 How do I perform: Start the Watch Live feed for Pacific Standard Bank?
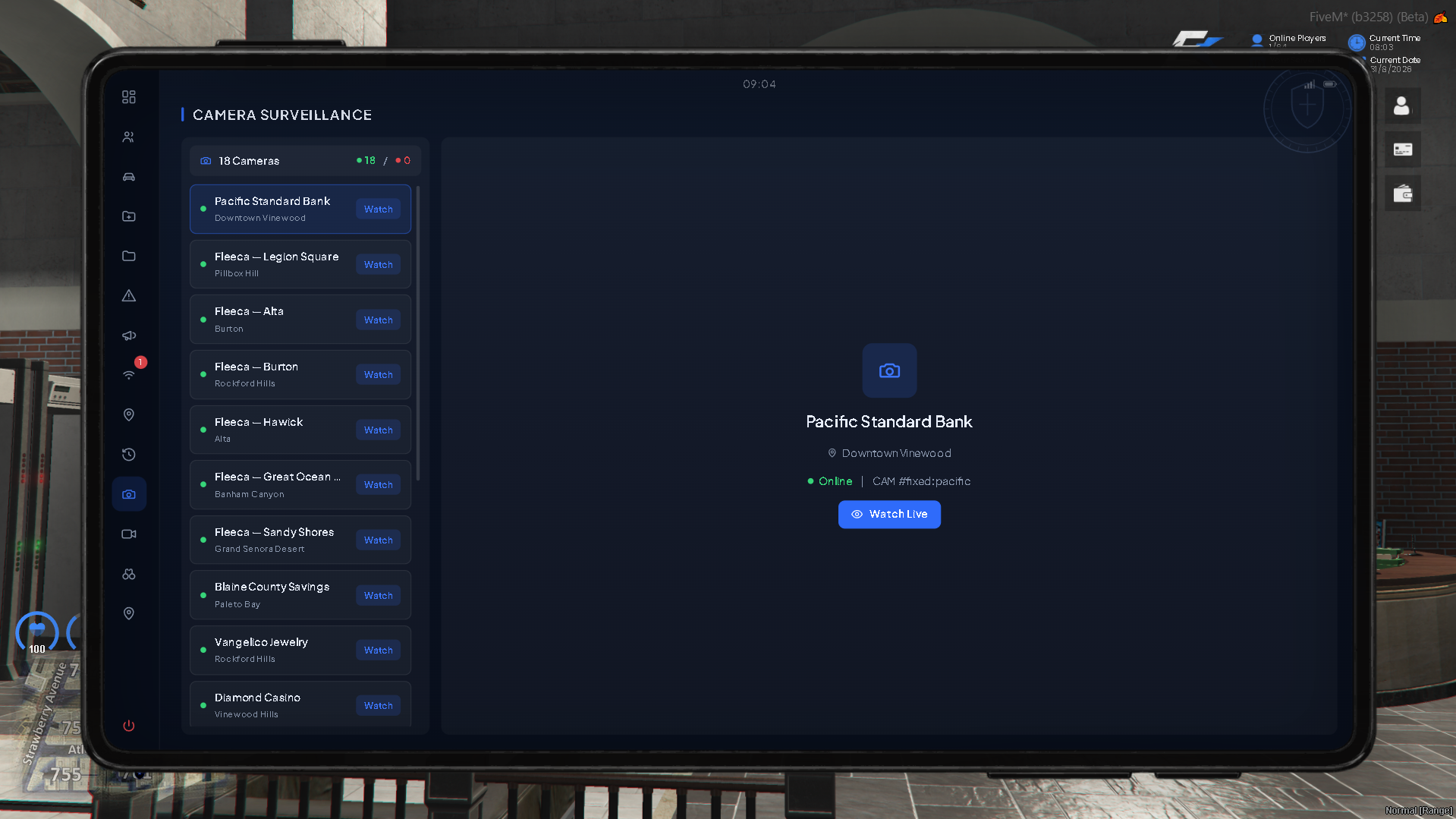[x=889, y=515]
